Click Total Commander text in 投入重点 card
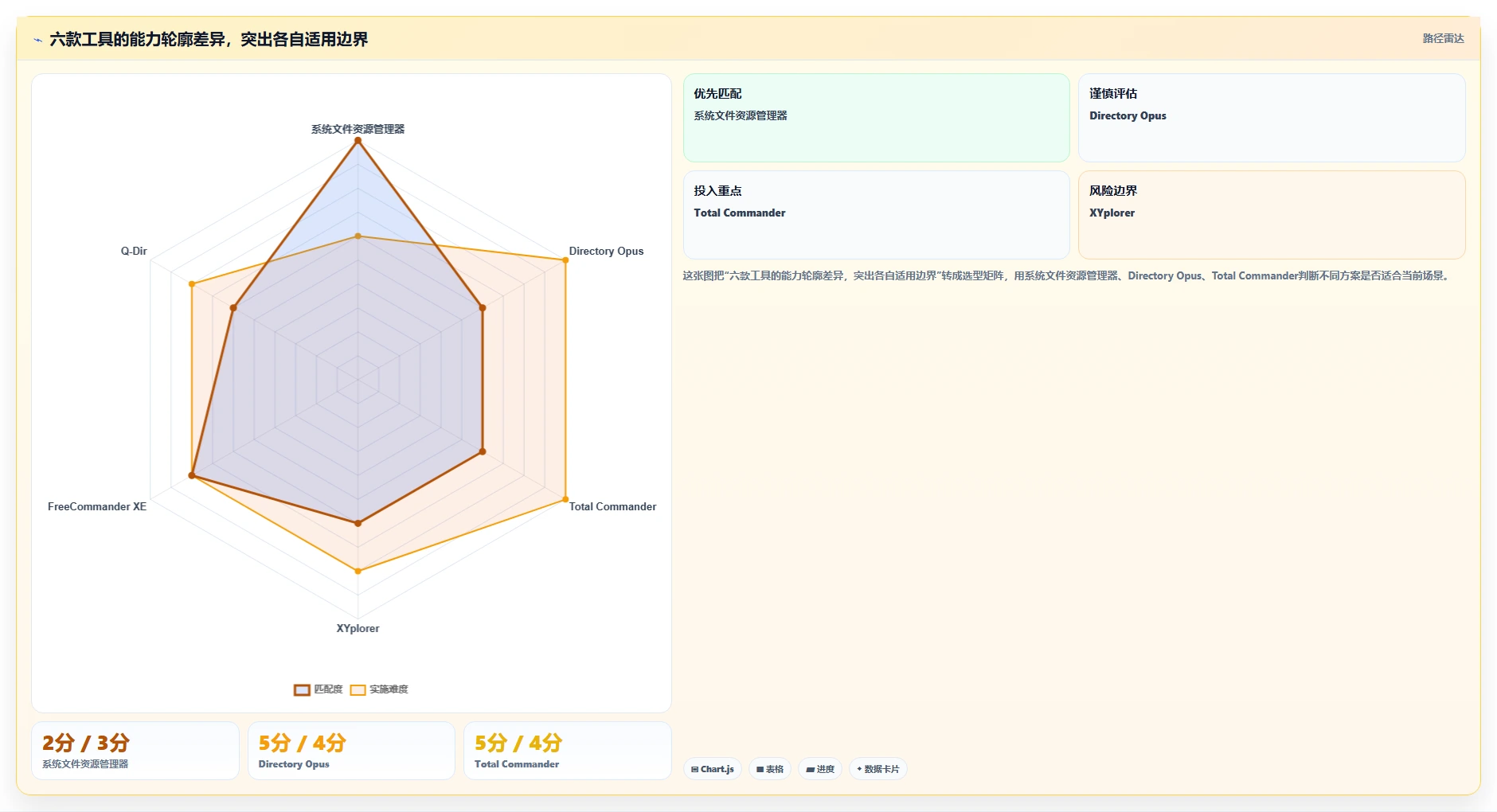This screenshot has width=1497, height=812. 739,213
